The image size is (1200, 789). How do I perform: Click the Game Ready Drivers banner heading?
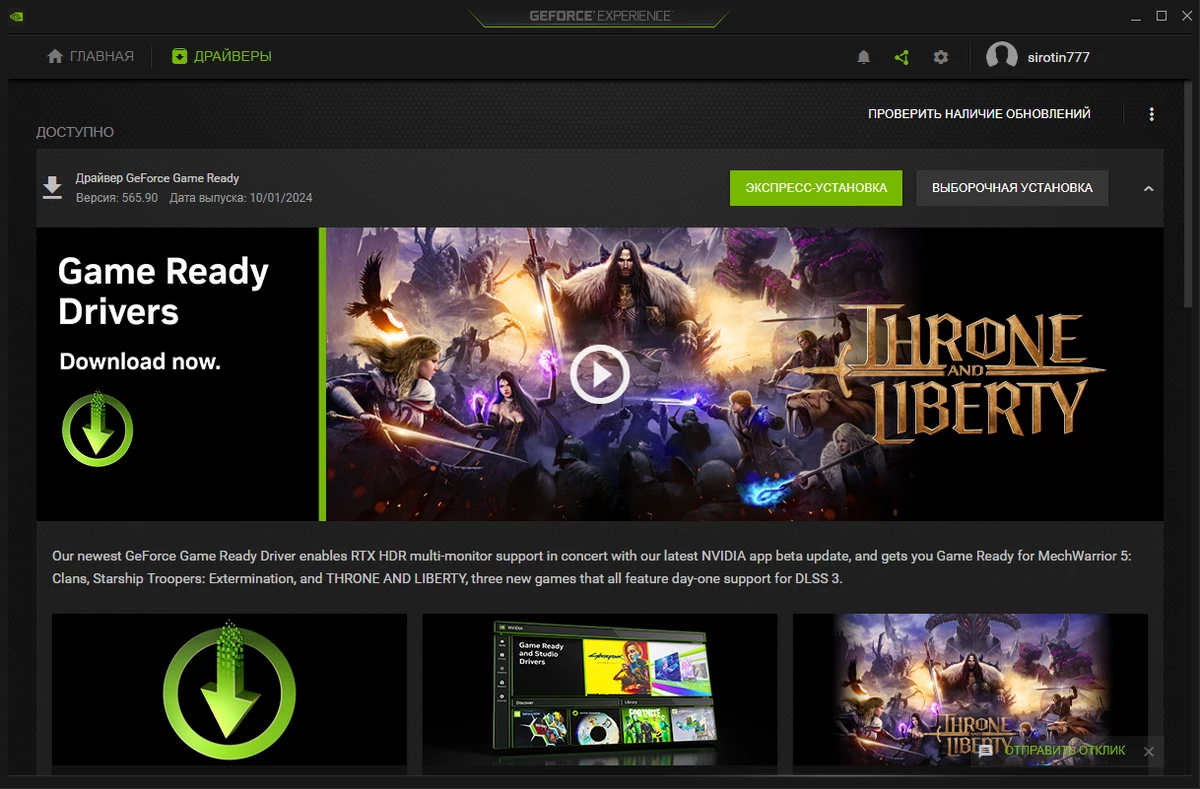coord(164,291)
